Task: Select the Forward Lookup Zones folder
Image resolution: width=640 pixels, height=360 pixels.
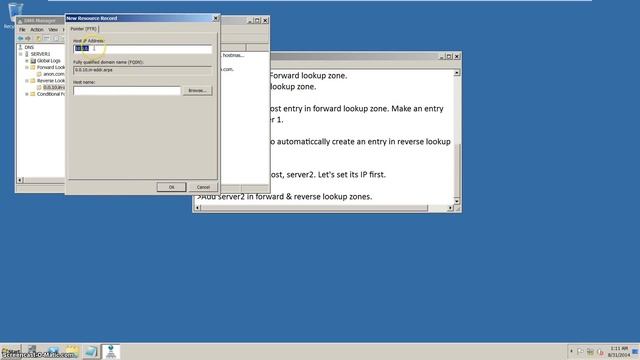Action: pos(51,67)
